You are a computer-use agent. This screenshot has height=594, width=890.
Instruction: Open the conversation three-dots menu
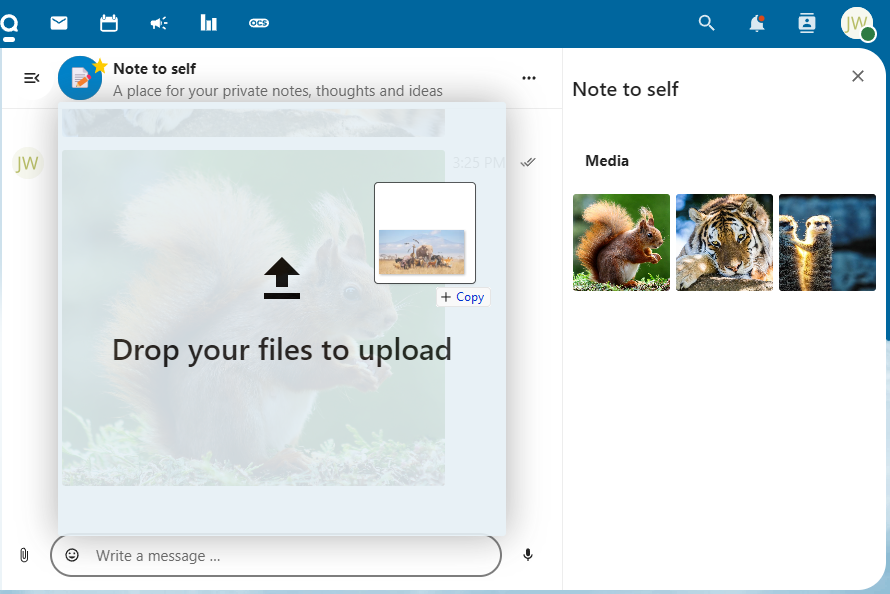529,78
